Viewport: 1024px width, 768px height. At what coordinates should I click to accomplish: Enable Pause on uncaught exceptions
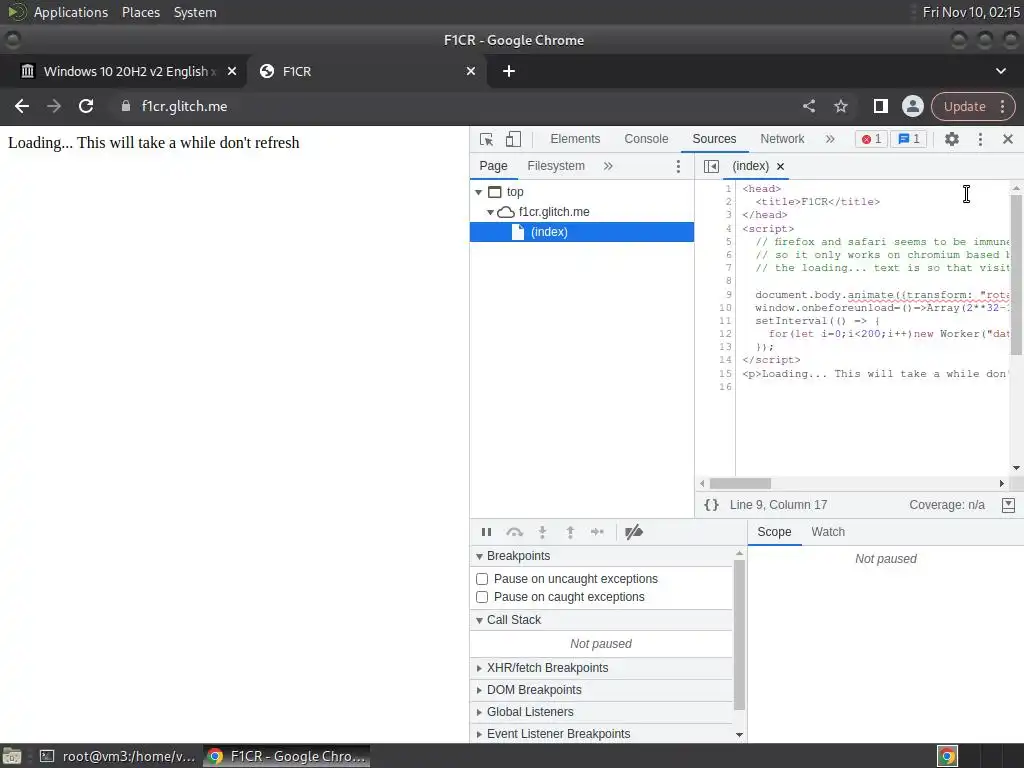(x=482, y=579)
